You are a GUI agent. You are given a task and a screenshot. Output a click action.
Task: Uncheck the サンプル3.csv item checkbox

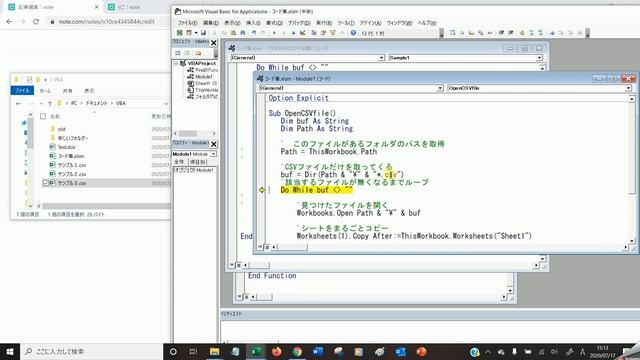click(x=46, y=183)
